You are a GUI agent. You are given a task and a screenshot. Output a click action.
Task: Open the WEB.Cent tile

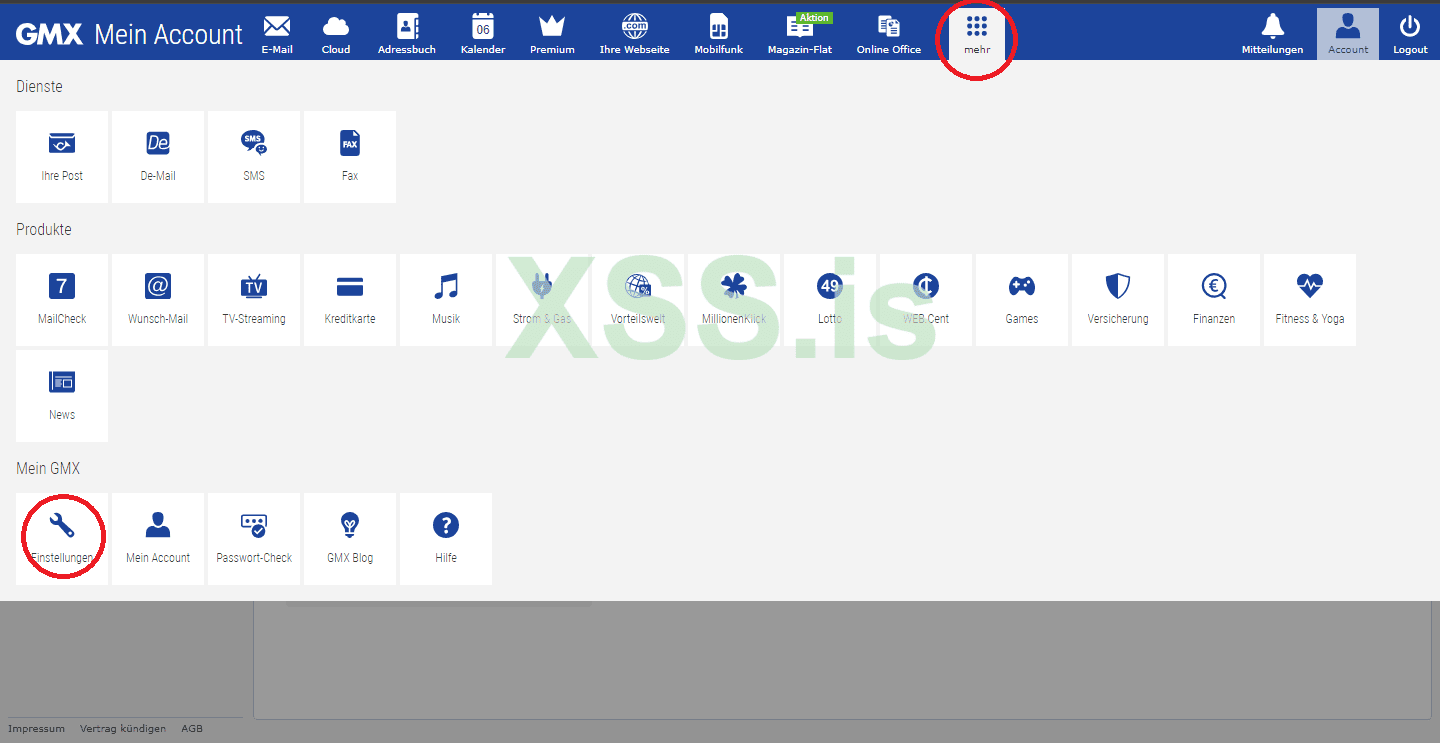[x=926, y=300]
